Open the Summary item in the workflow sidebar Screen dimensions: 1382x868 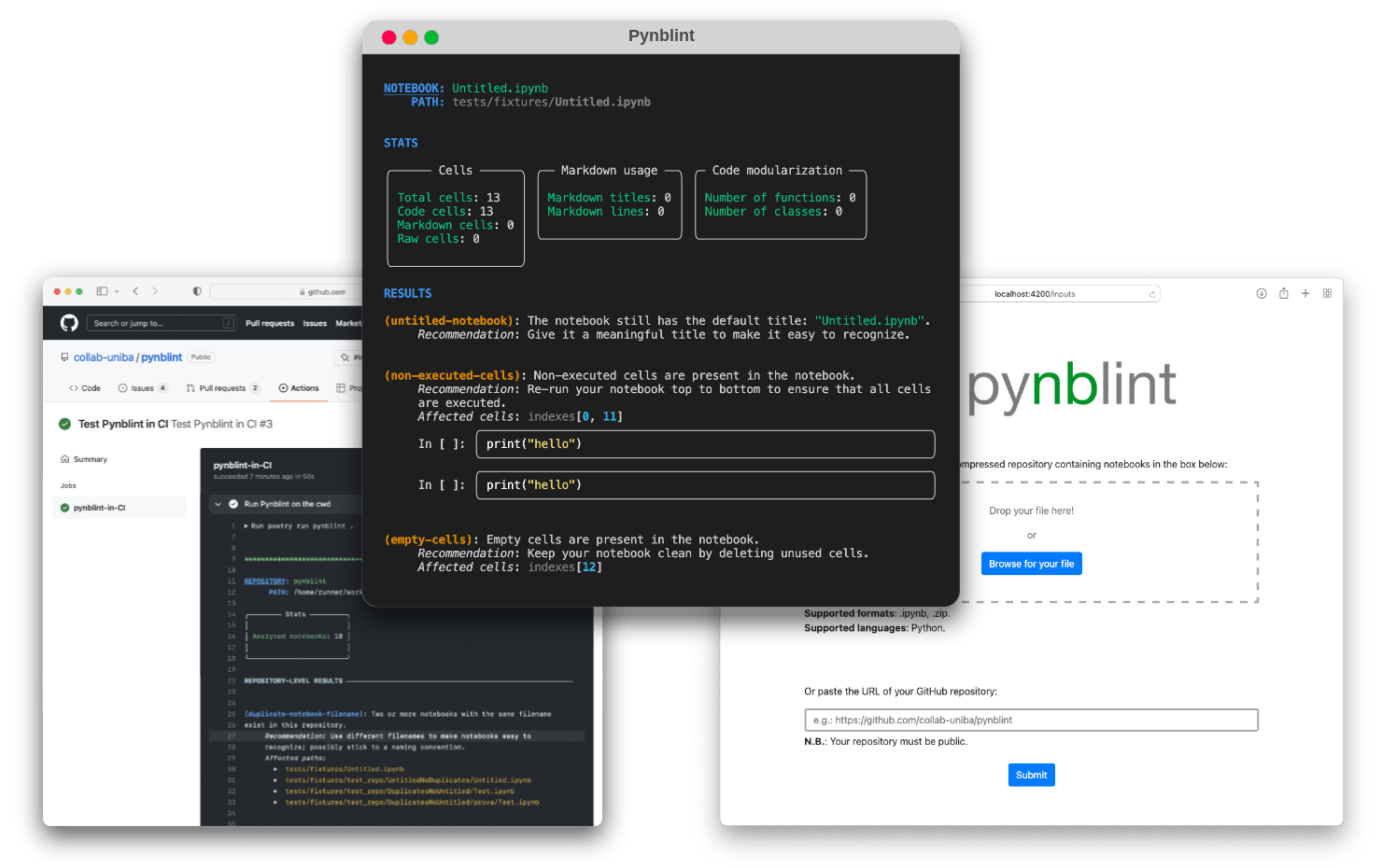(84, 459)
